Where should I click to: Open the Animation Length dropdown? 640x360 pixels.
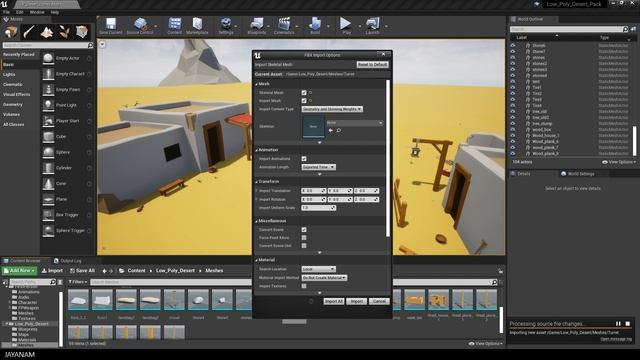point(318,167)
